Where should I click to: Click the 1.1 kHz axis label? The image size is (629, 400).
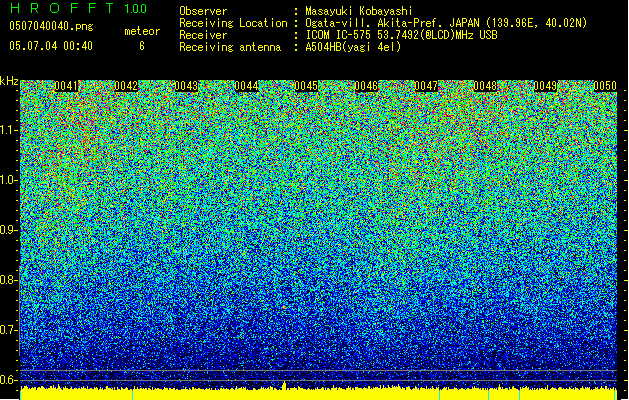8,130
